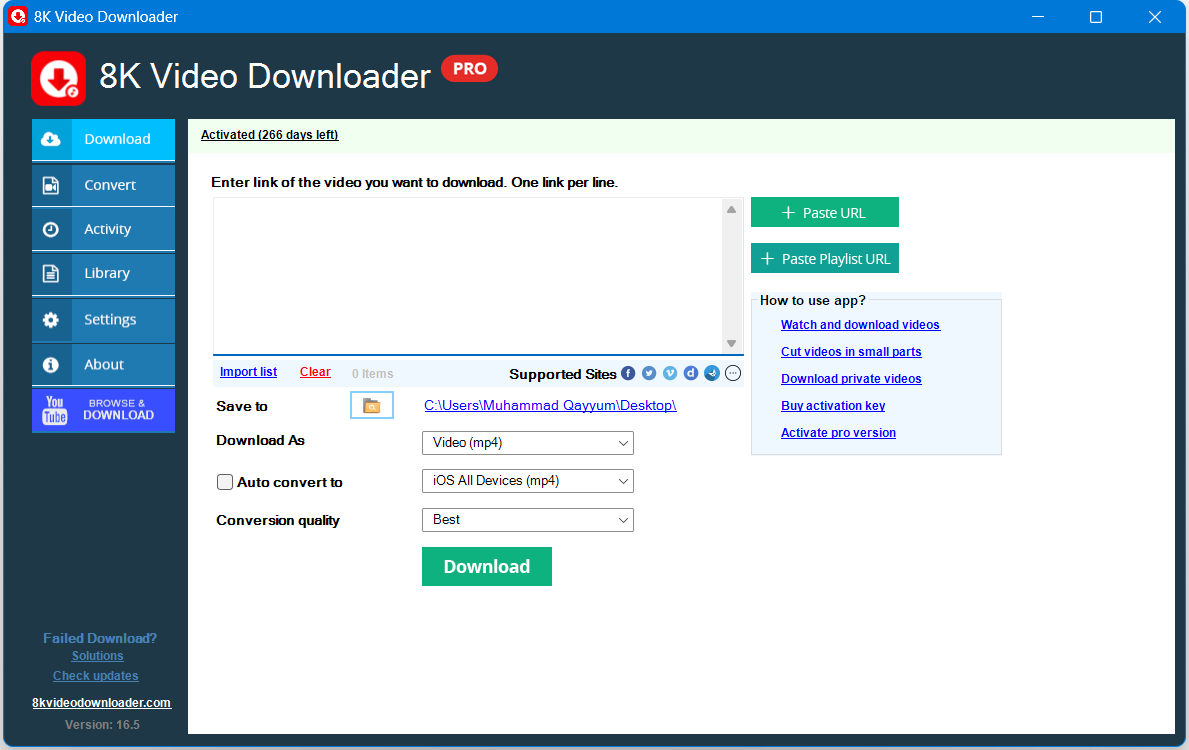Click the fifth supported site icon, before the ellipsis
Screen dimensions: 1189x750
point(711,373)
